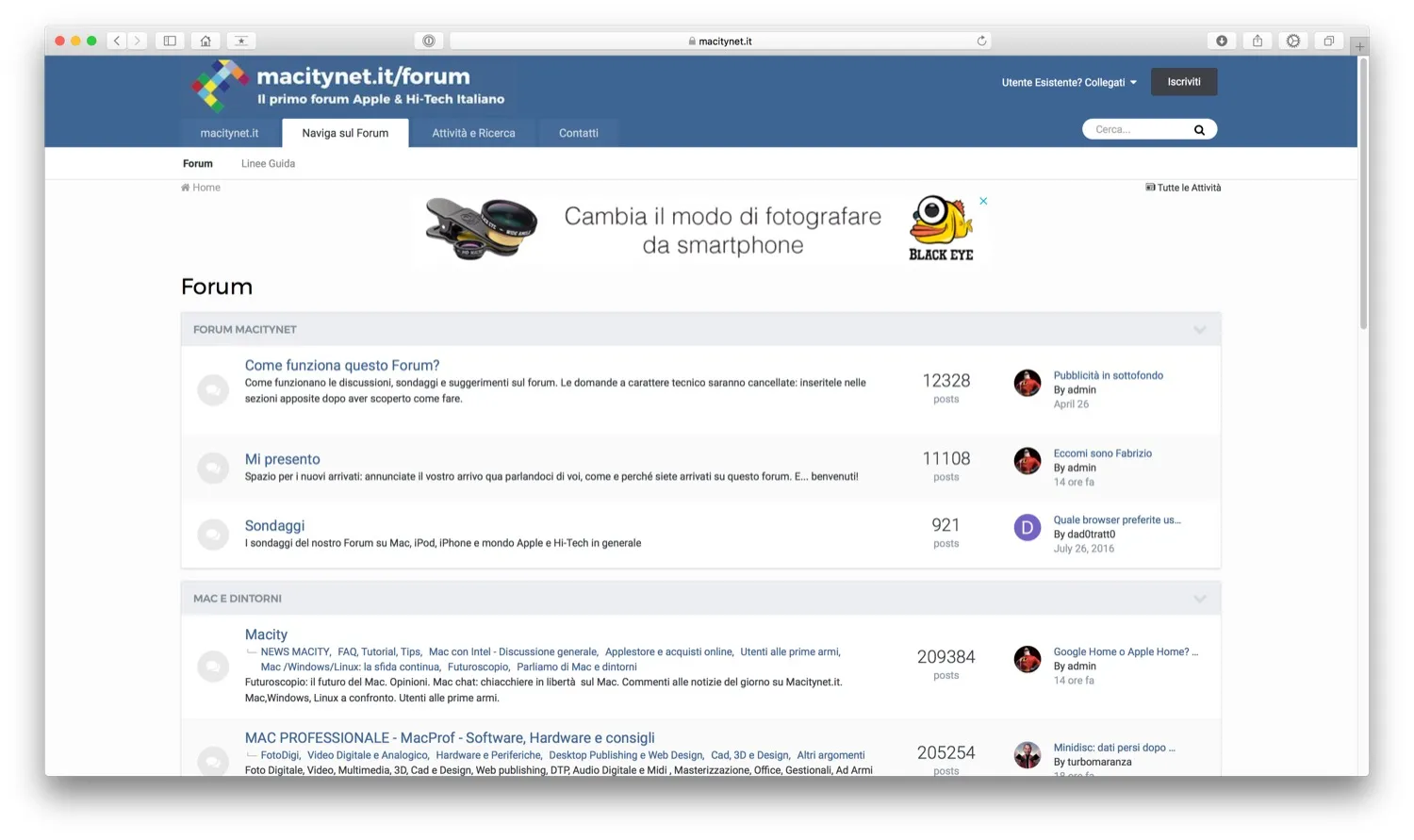Click the Home breadcrumb link

click(201, 188)
